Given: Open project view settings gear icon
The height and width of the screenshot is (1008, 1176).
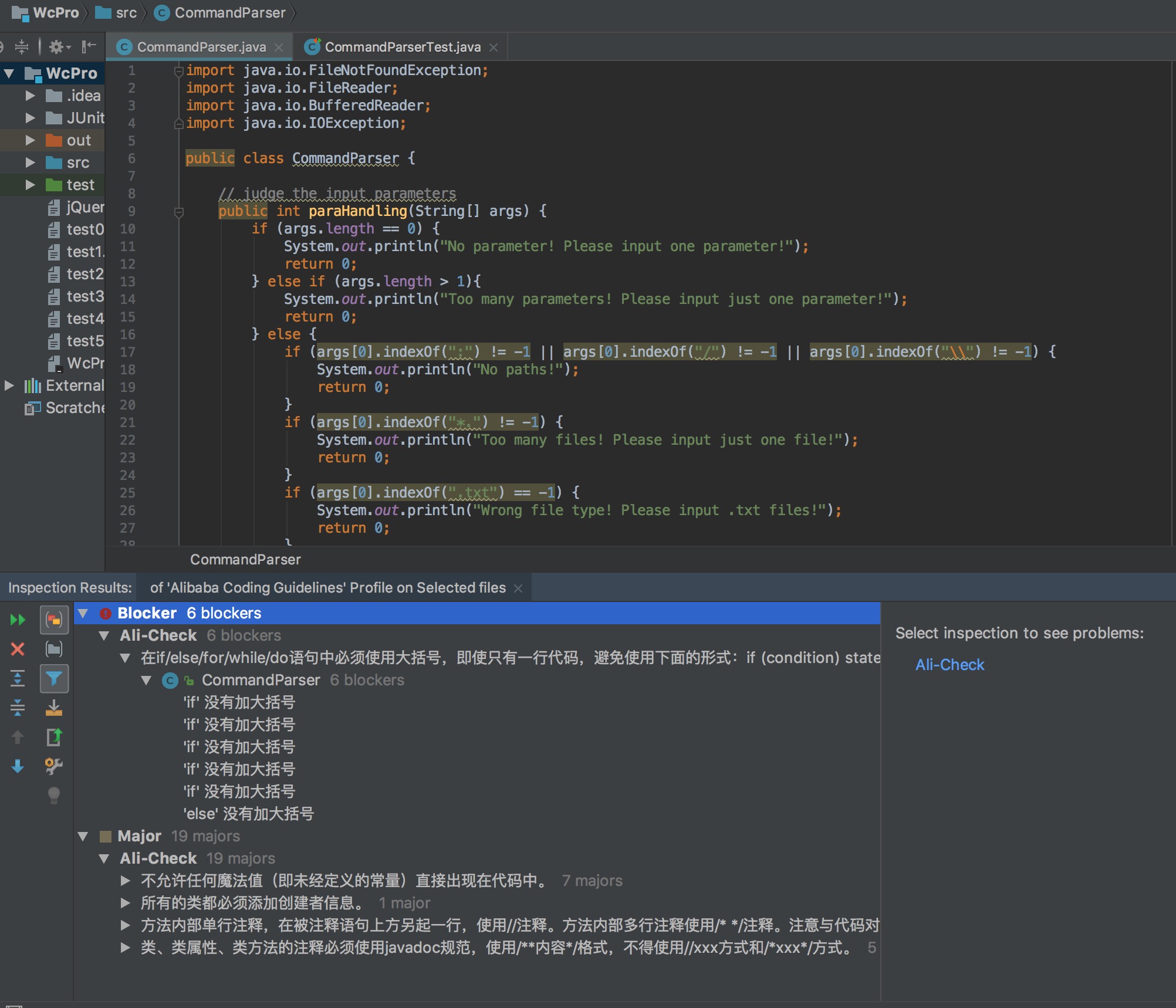Looking at the screenshot, I should tap(59, 47).
